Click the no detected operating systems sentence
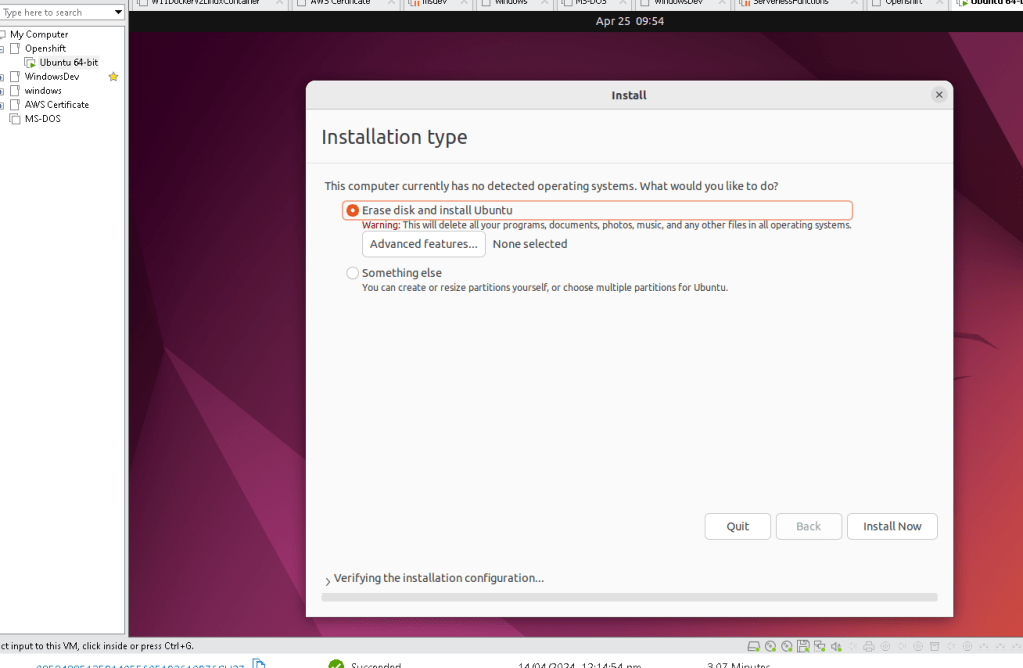This screenshot has height=668, width=1023. coord(551,186)
